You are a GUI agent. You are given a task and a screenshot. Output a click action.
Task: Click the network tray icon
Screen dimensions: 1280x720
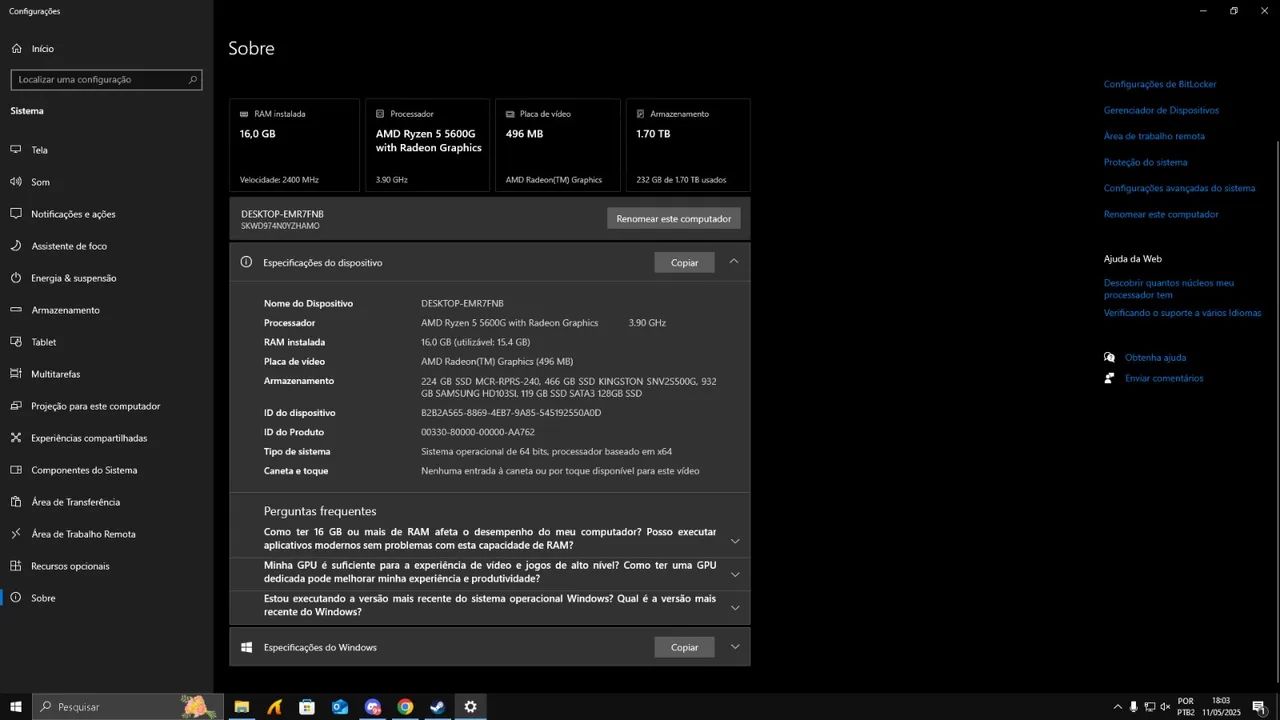coord(1149,707)
